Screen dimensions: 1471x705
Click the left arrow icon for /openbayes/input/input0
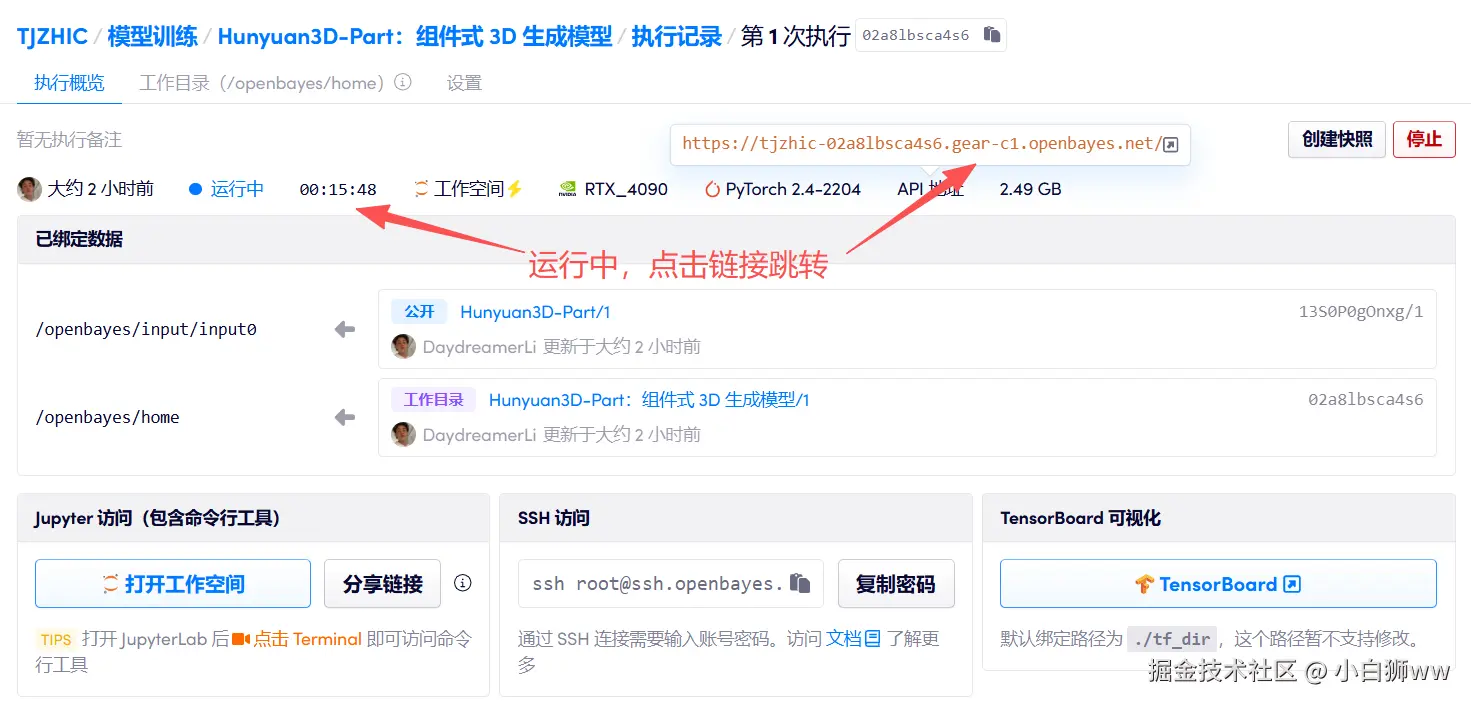pyautogui.click(x=345, y=329)
